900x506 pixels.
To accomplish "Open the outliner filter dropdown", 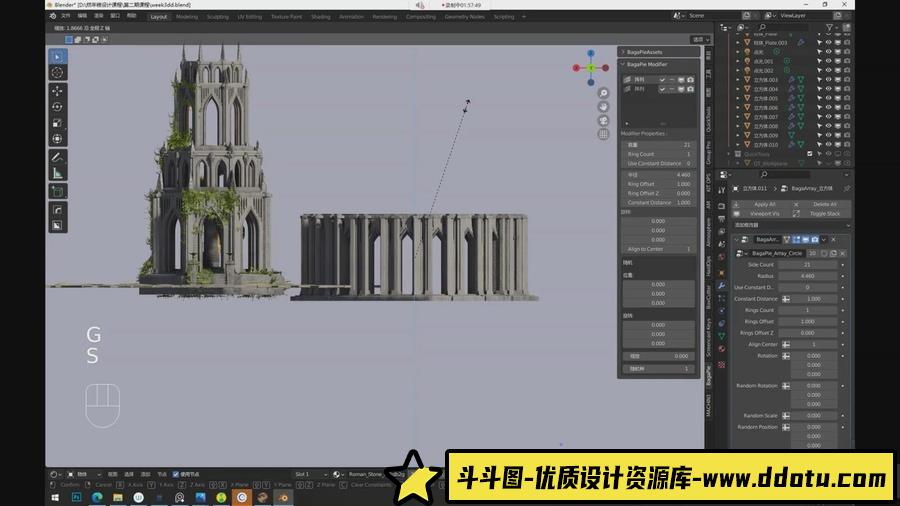I will [832, 27].
